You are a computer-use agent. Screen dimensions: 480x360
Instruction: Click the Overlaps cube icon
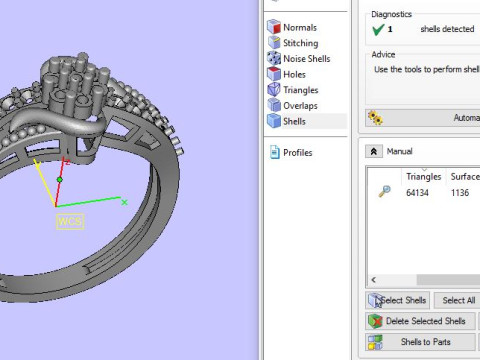(x=274, y=105)
